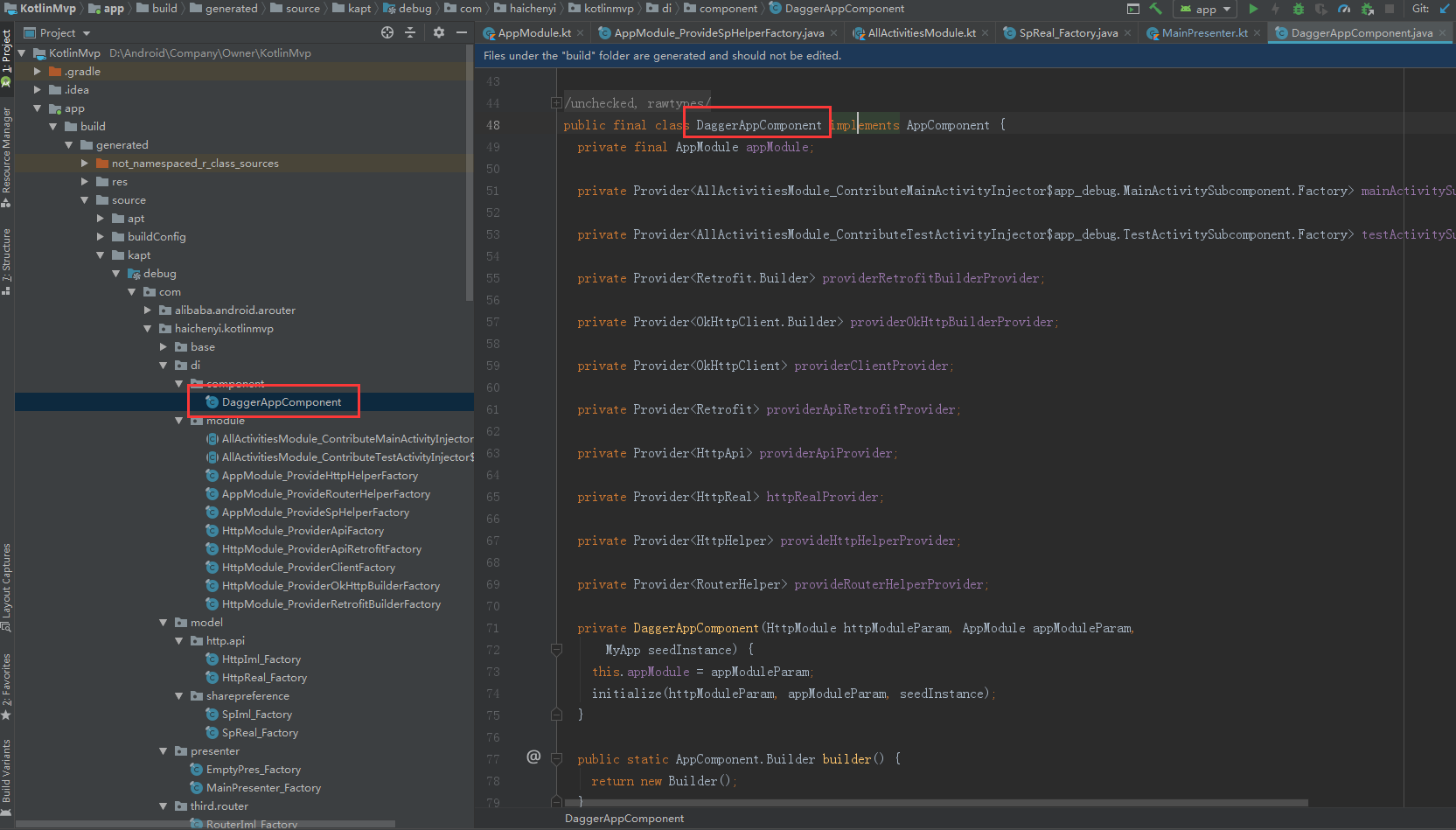Collapse the sharepreference package
This screenshot has height=830, width=1456.
pos(179,696)
